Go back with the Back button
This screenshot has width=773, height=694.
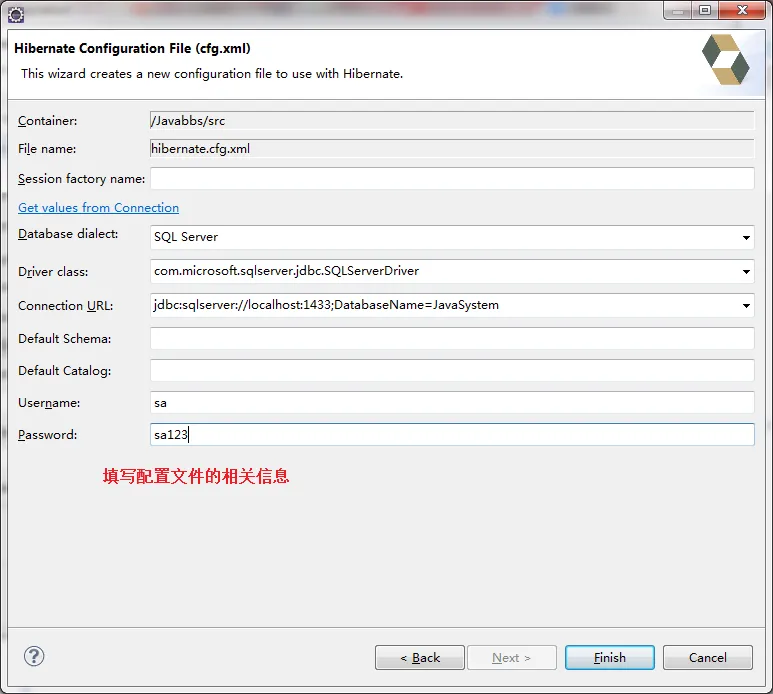click(420, 658)
